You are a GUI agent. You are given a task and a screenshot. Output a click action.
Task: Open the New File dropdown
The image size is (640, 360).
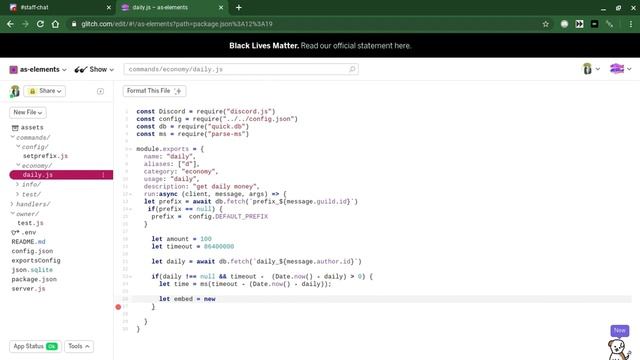(28, 112)
